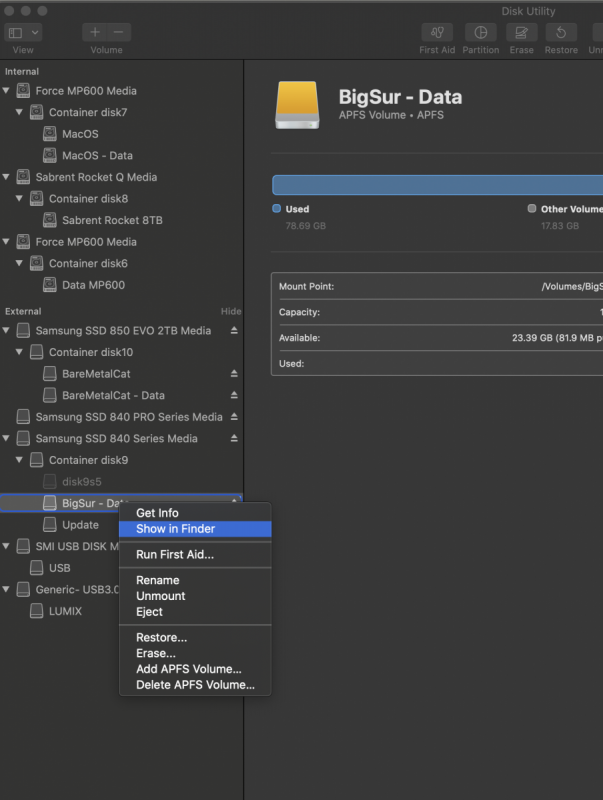Collapse the first Force MP600 Media disk

pos(6,91)
